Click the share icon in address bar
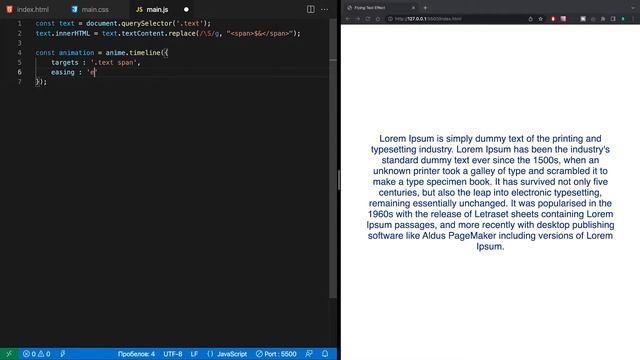Image resolution: width=640 pixels, height=360 pixels. [x=530, y=19]
